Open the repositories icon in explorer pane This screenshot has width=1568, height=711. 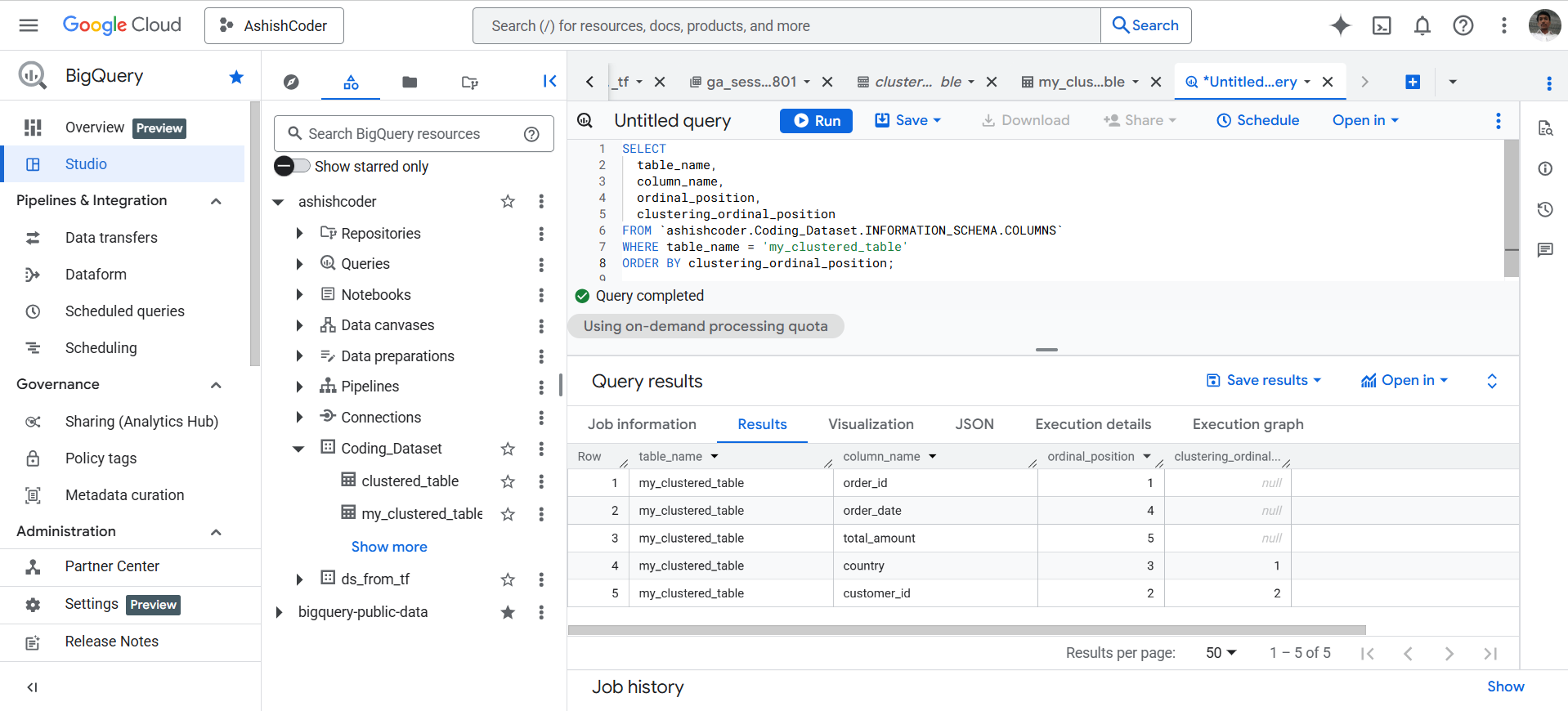(x=469, y=82)
